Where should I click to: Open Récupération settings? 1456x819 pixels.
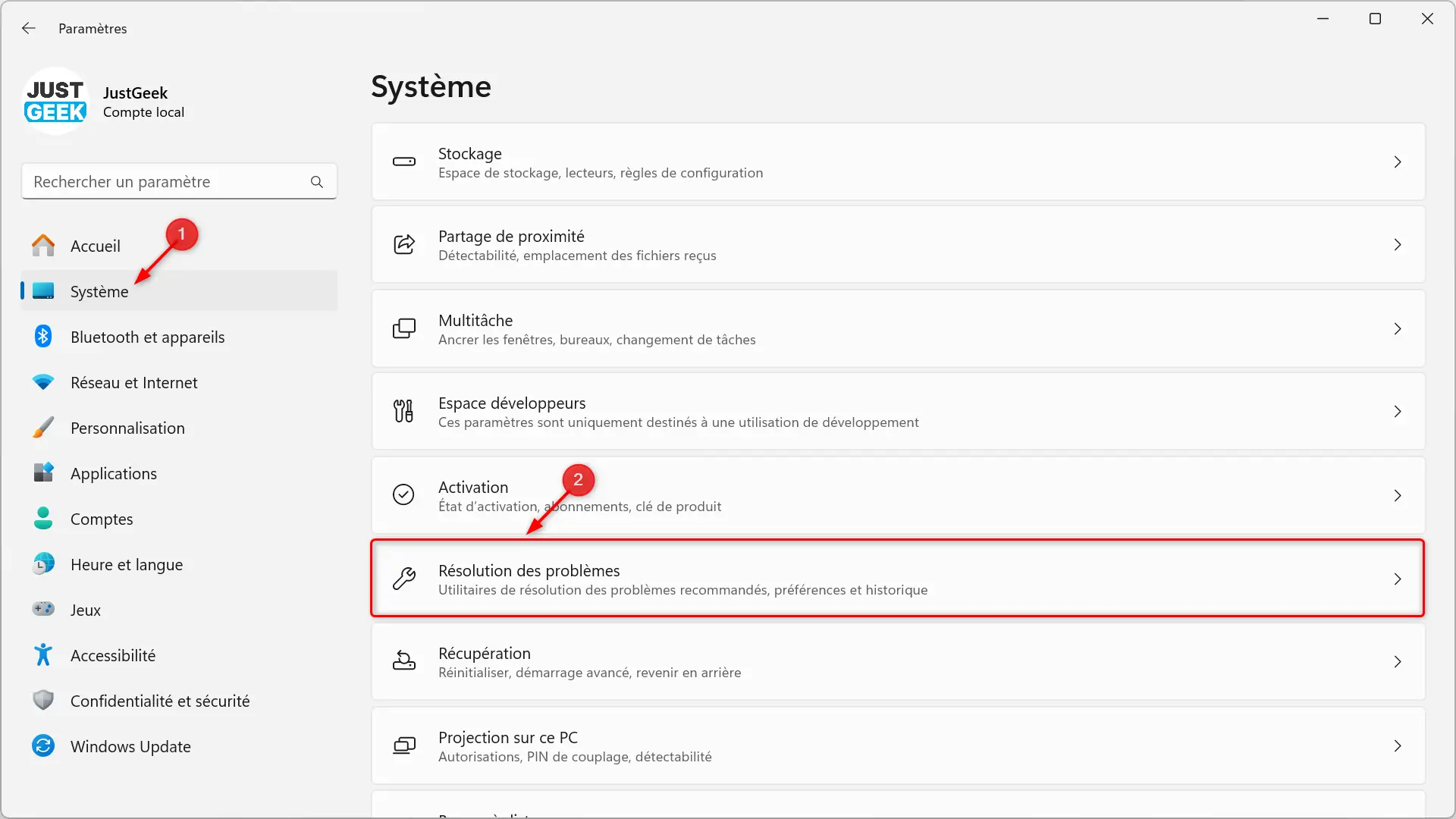pyautogui.click(x=898, y=661)
